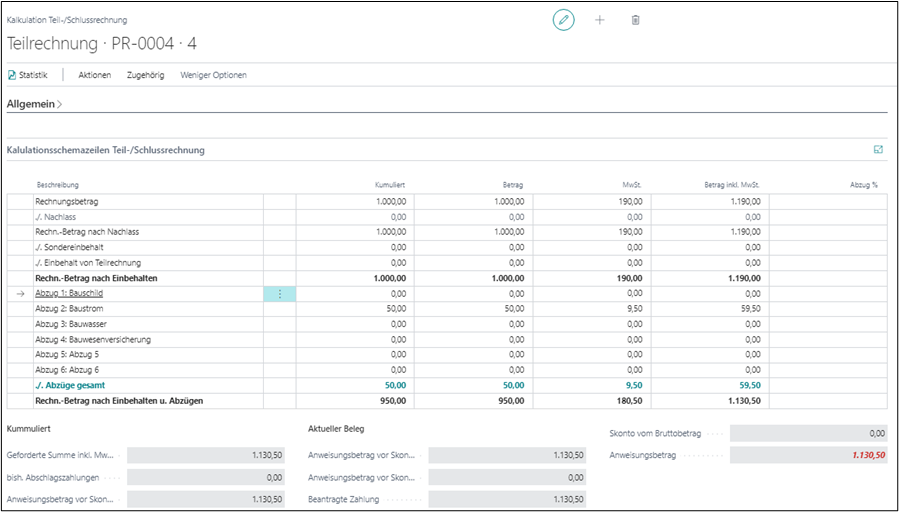Click the Kumuliert column header

[x=389, y=185]
